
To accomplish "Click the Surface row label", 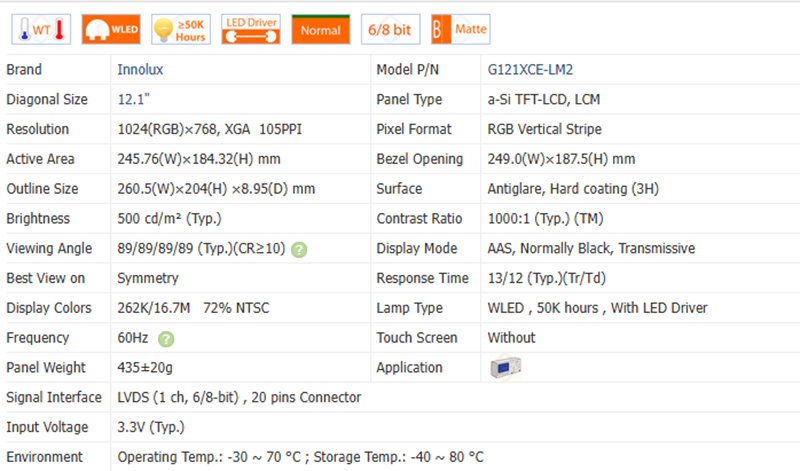I will [x=399, y=189].
